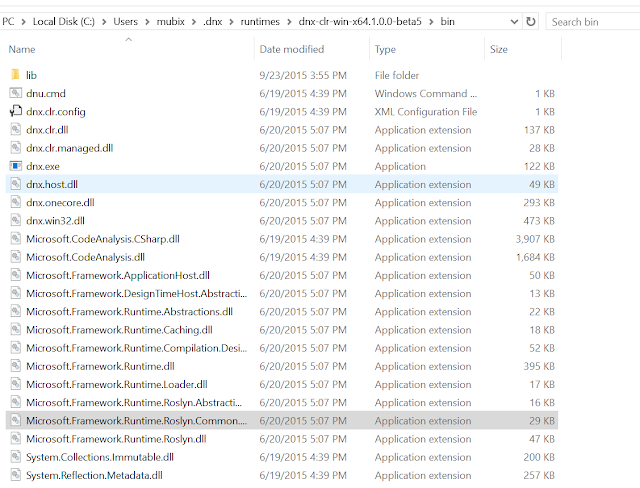Image resolution: width=640 pixels, height=488 pixels.
Task: Click the Microsoft.Framework.Runtime.Roslyn.Abstracti... icon
Action: coord(16,402)
